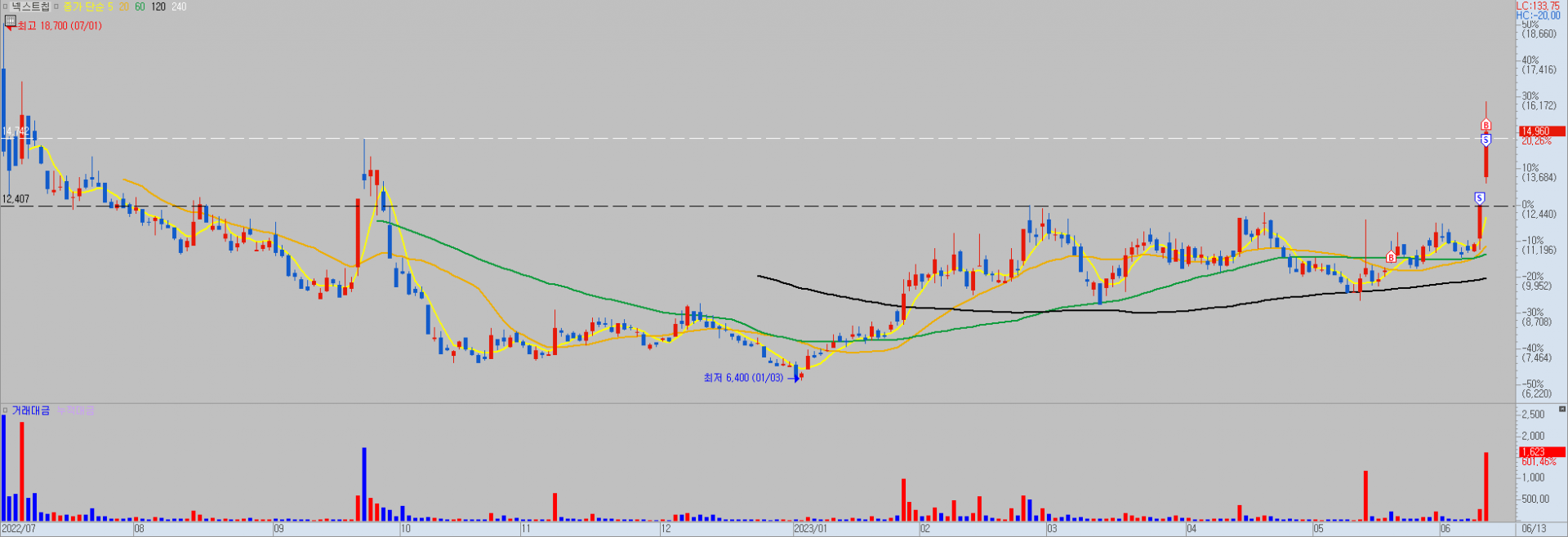
Task: Click the 거래대금 indicator label
Action: click(31, 411)
